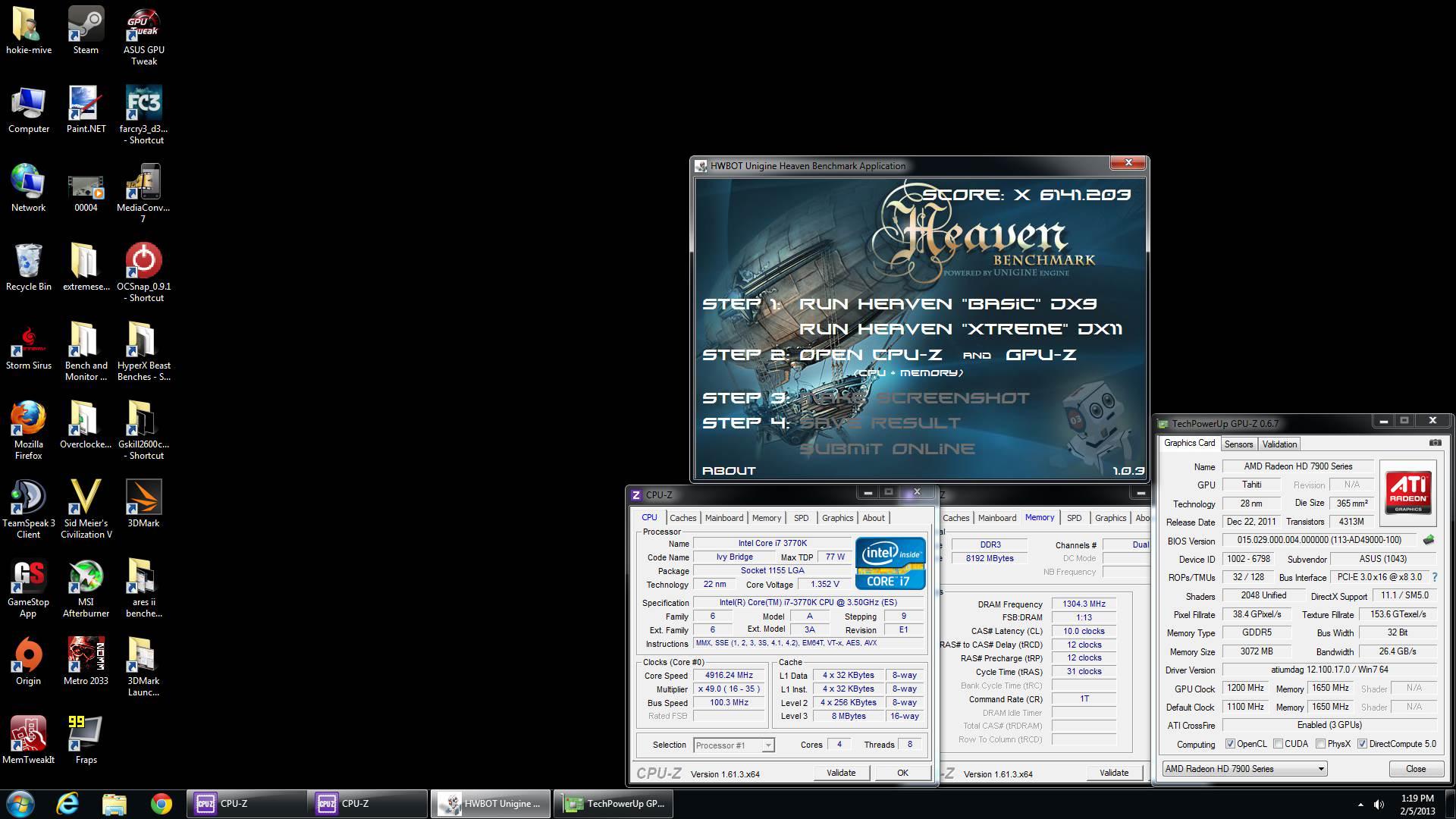Click GPU-Z BIOS save chip icon

point(1429,540)
